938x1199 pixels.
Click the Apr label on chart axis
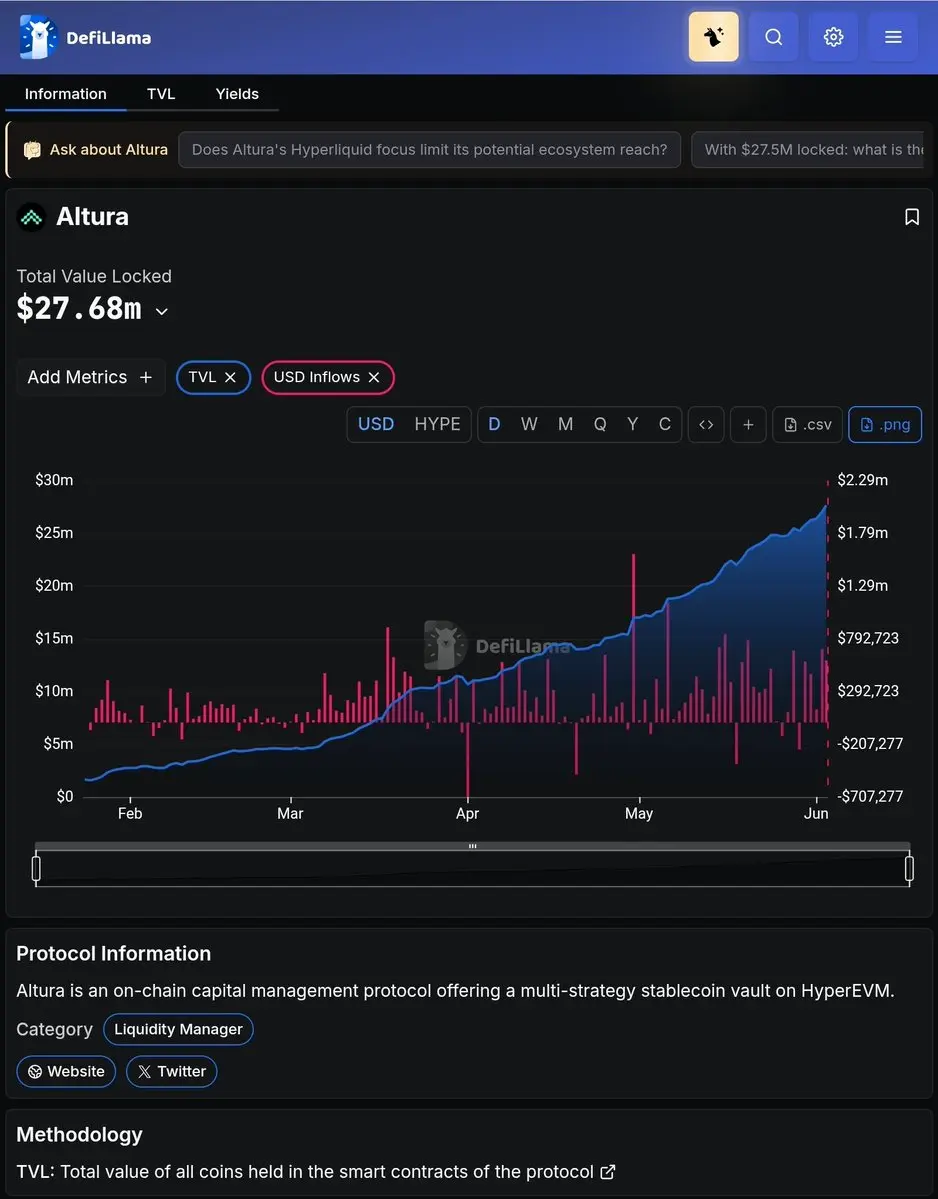(467, 814)
